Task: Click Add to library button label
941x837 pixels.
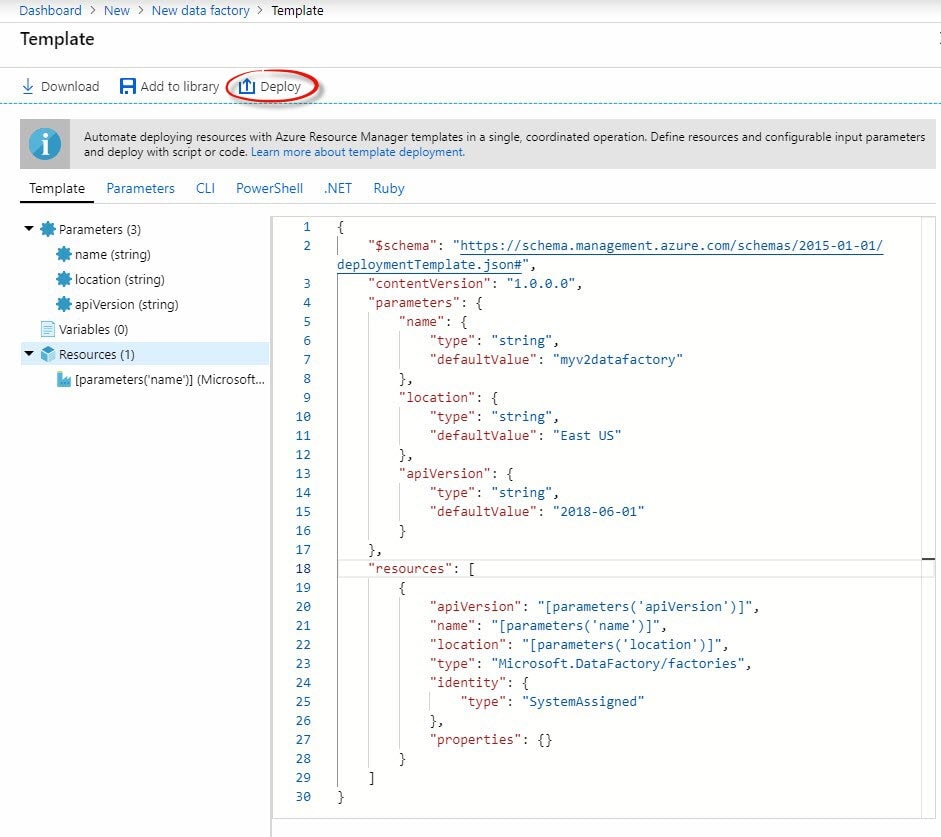Action: pos(180,86)
